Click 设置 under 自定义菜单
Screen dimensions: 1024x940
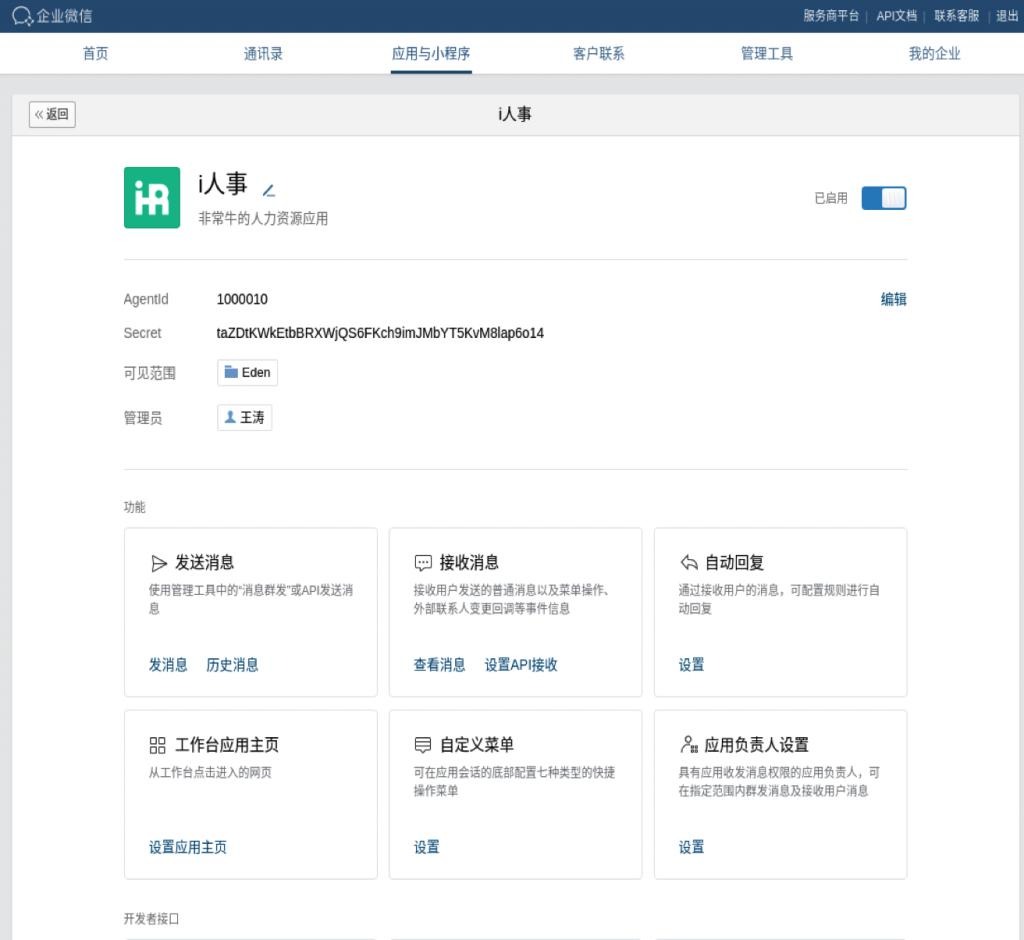tap(426, 847)
